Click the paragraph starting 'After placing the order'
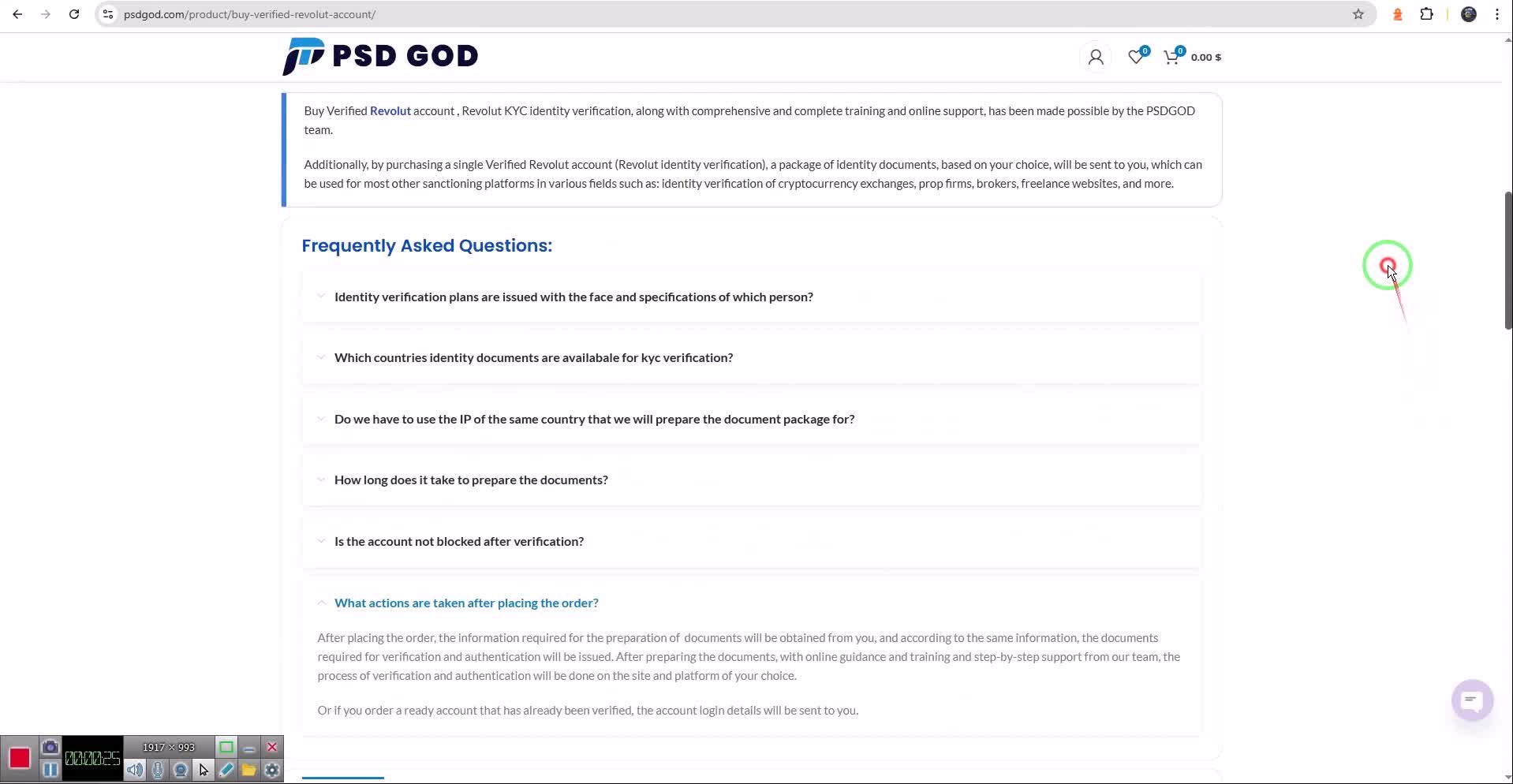The image size is (1513, 784). pos(749,656)
